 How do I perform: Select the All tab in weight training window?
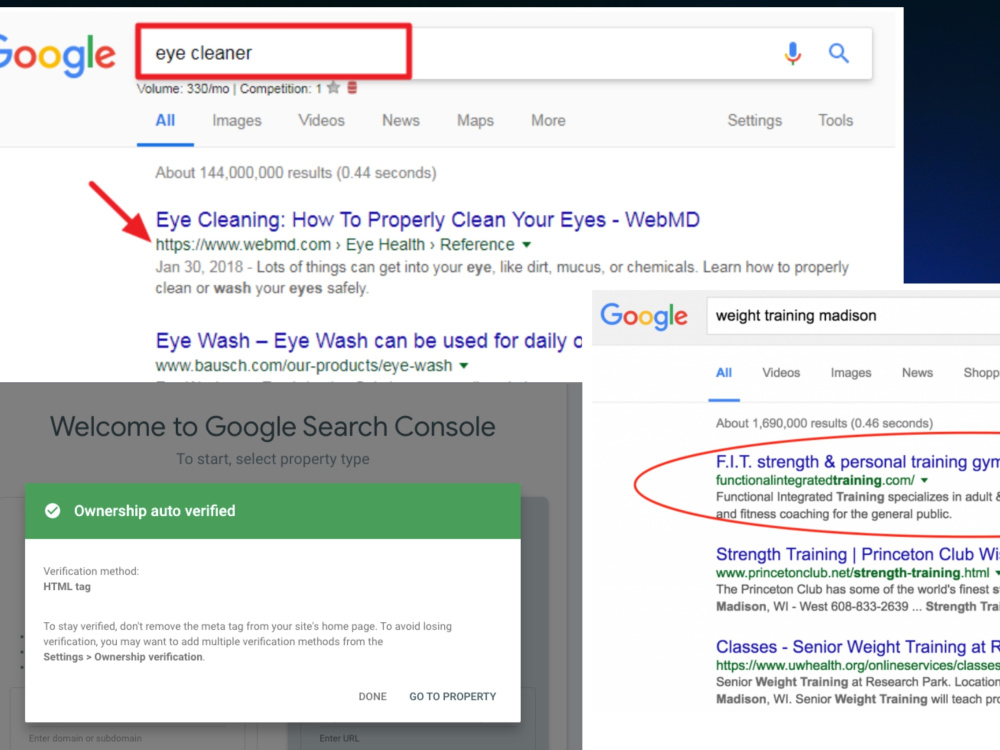click(724, 373)
